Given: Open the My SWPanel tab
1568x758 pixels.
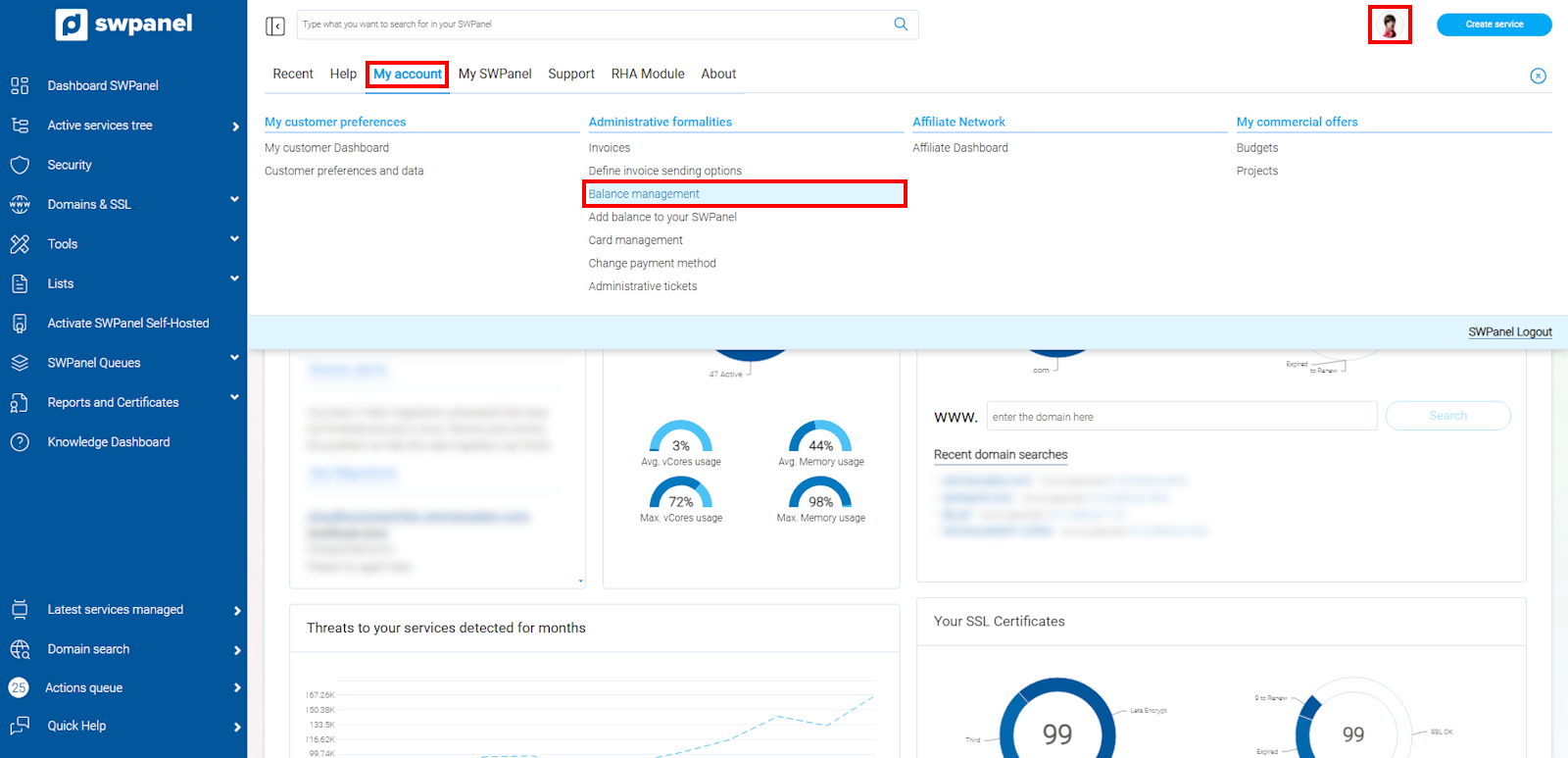Looking at the screenshot, I should [495, 74].
